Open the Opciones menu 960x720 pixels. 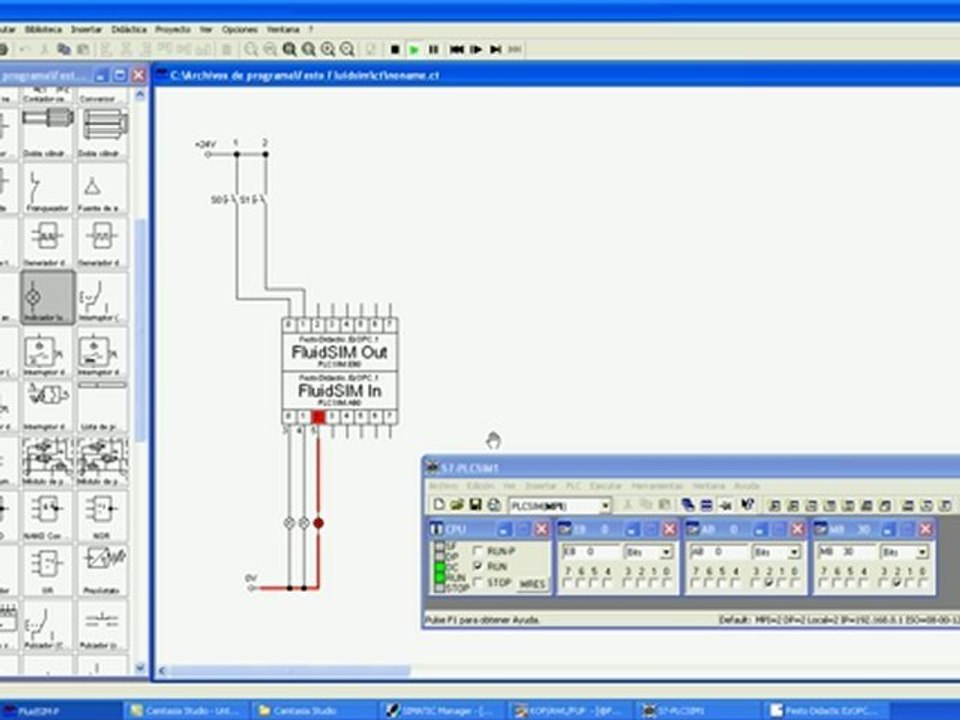click(239, 29)
